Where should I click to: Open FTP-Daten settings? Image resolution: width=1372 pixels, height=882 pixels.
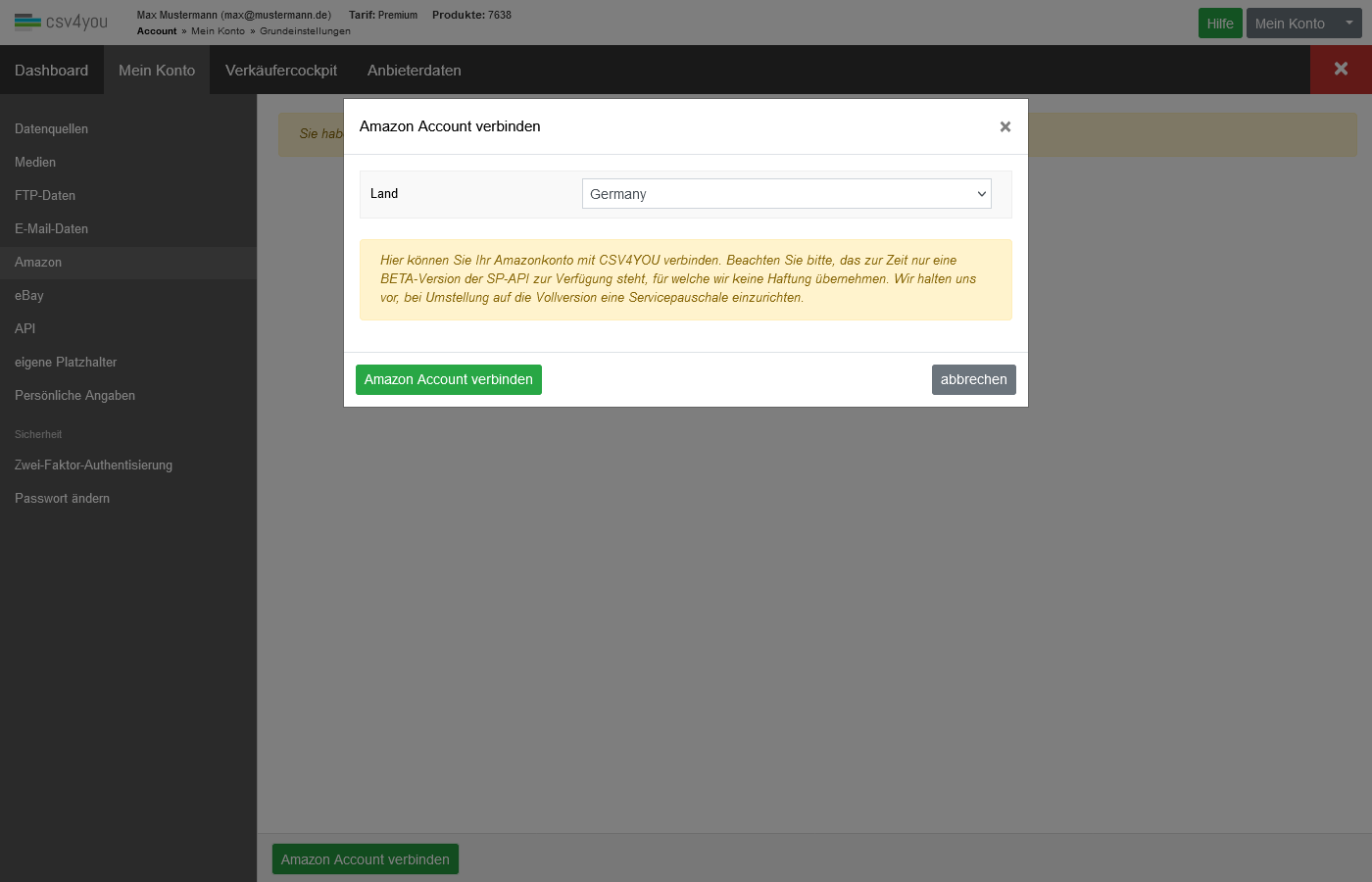[45, 196]
